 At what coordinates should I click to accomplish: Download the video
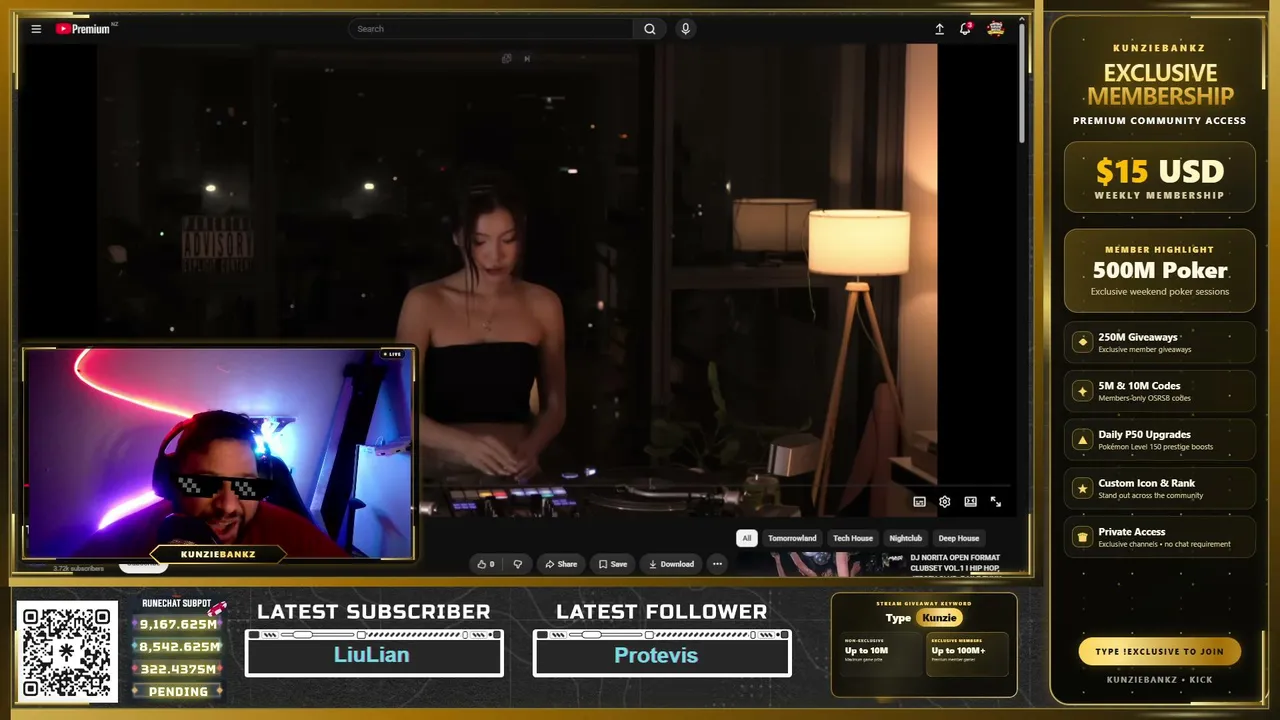[671, 564]
